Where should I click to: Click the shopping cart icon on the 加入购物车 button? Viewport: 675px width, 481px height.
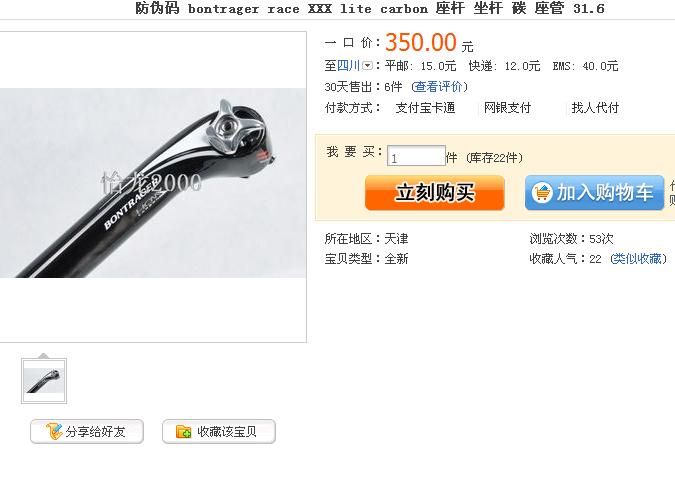pos(542,192)
